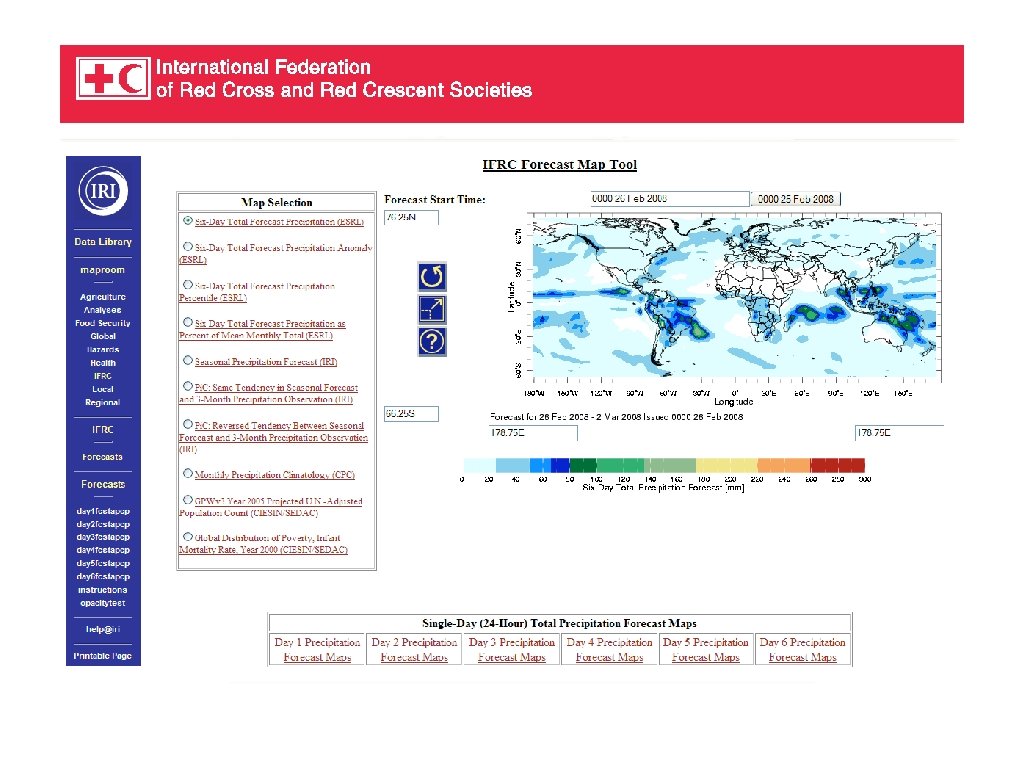The width and height of the screenshot is (1024, 768).
Task: Click the world precipitation forecast map
Action: [x=735, y=297]
